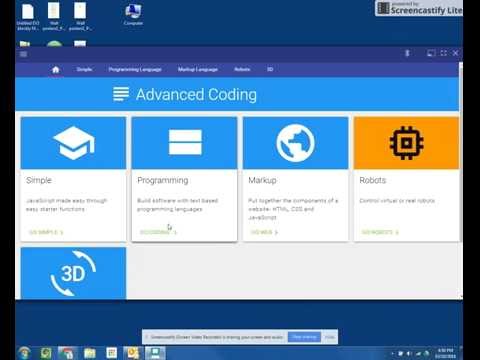
Task: Click the white tile taskbar icon before Outlook
Action: point(112,353)
